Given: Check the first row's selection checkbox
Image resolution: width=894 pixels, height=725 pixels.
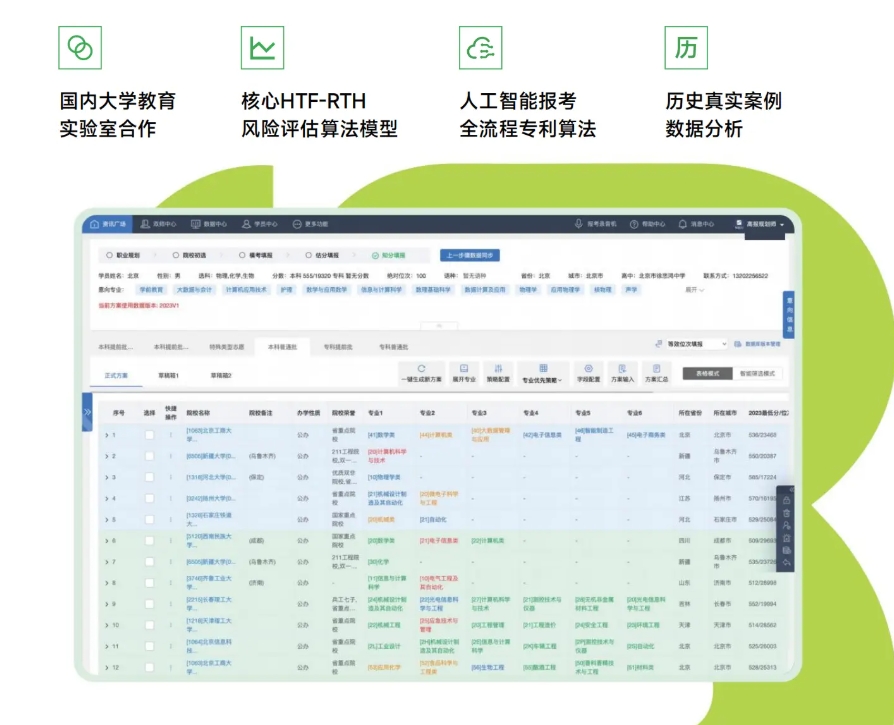Looking at the screenshot, I should (149, 432).
